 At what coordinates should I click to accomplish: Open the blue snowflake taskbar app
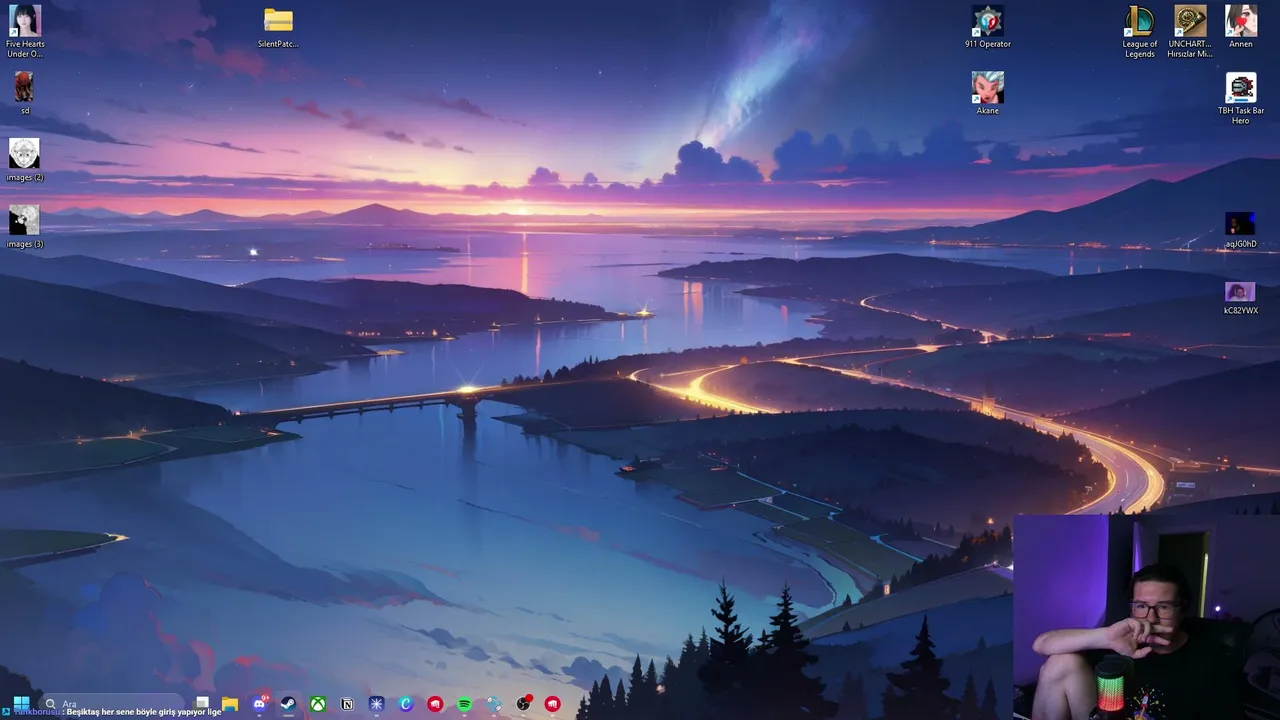point(376,704)
